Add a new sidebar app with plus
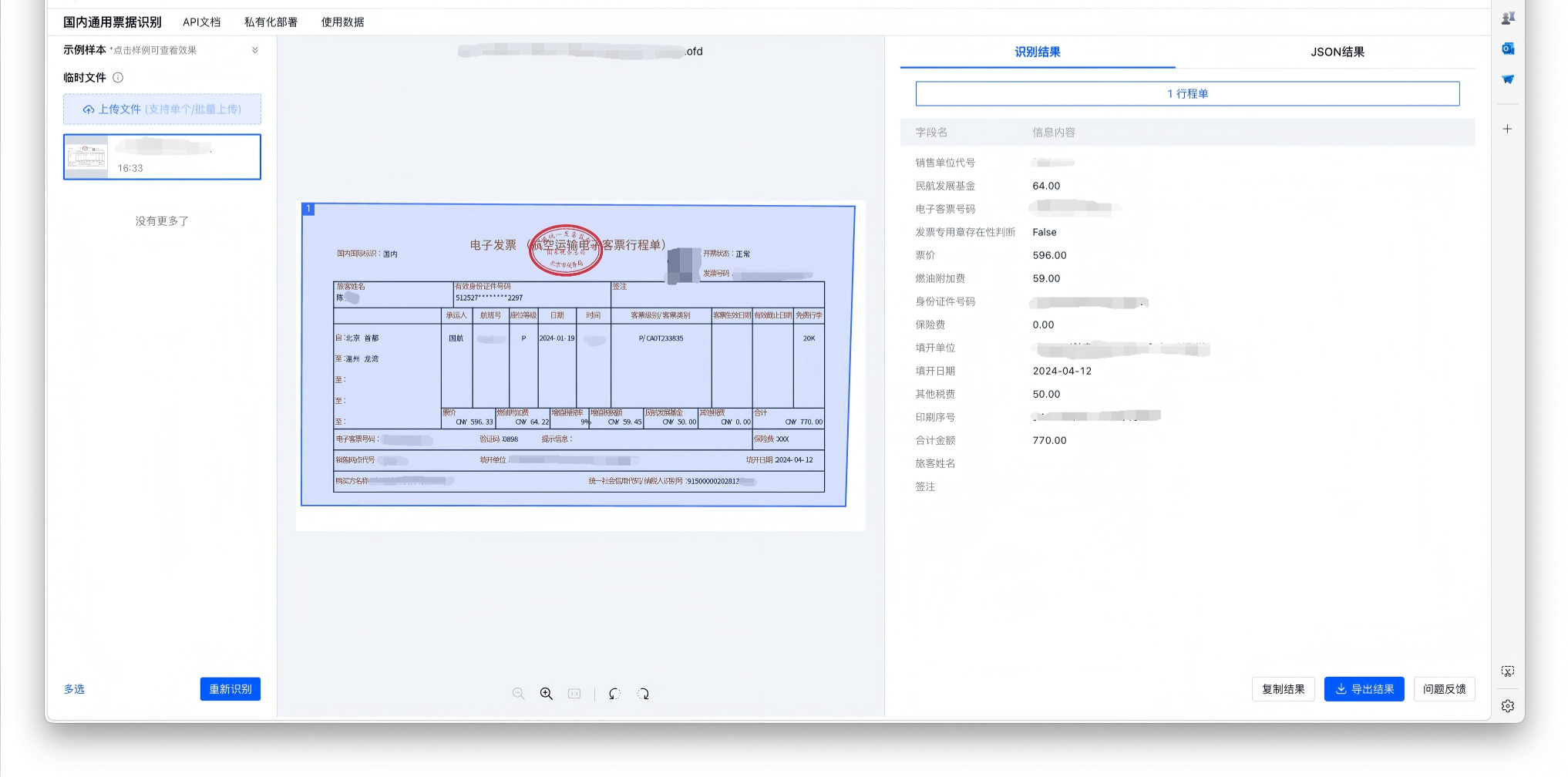Screen dimensions: 1568x777 point(1507,129)
